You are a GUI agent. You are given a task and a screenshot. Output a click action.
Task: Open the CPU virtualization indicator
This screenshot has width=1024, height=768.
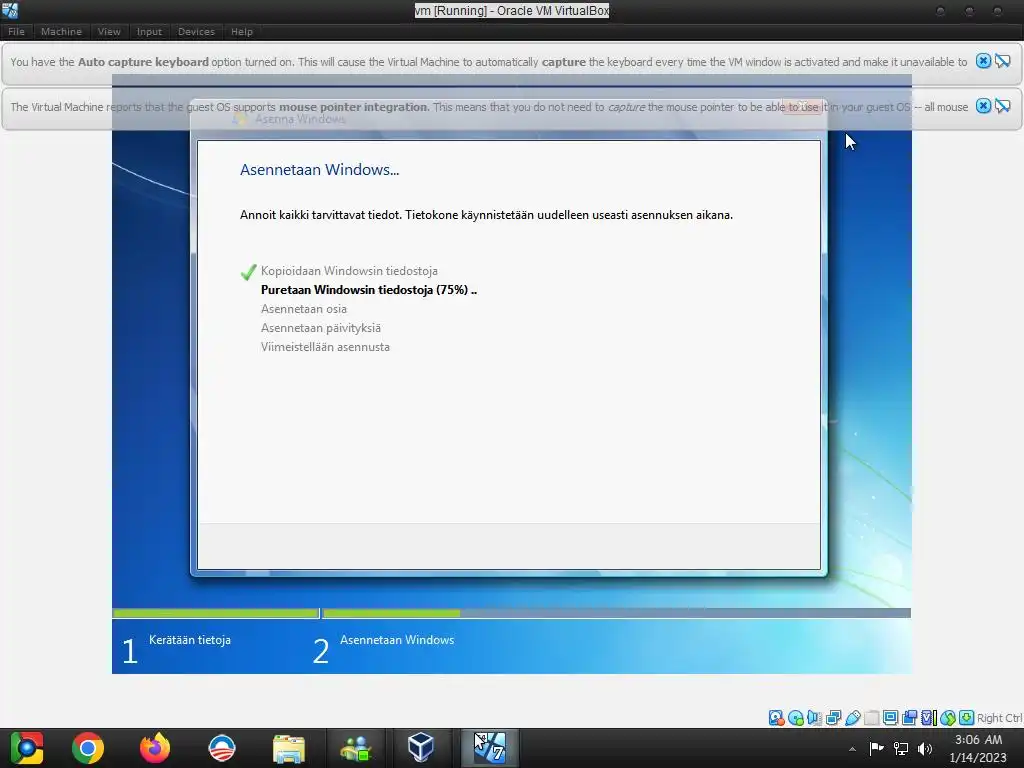tap(929, 718)
